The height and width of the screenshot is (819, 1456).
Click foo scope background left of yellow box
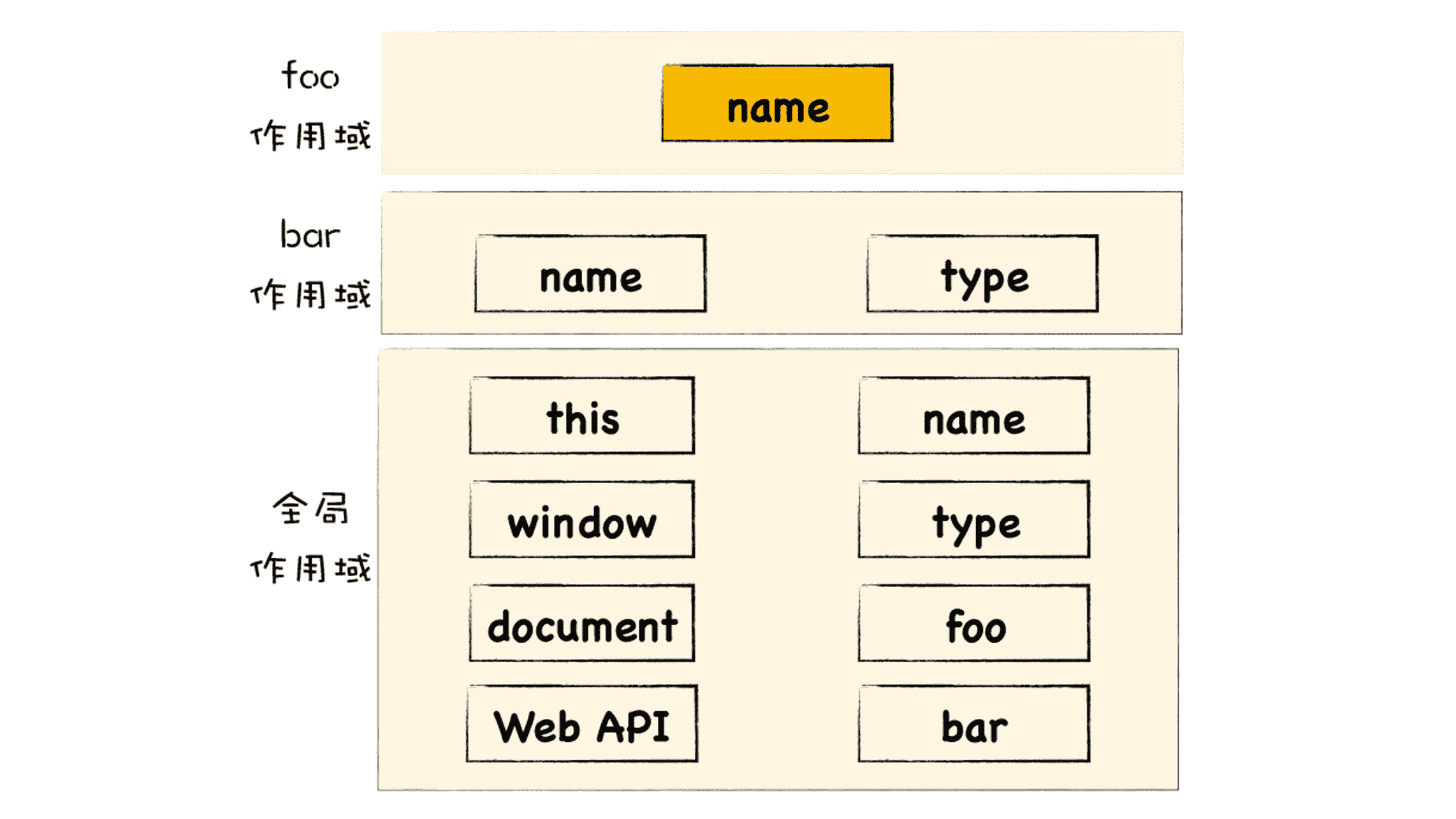click(523, 103)
